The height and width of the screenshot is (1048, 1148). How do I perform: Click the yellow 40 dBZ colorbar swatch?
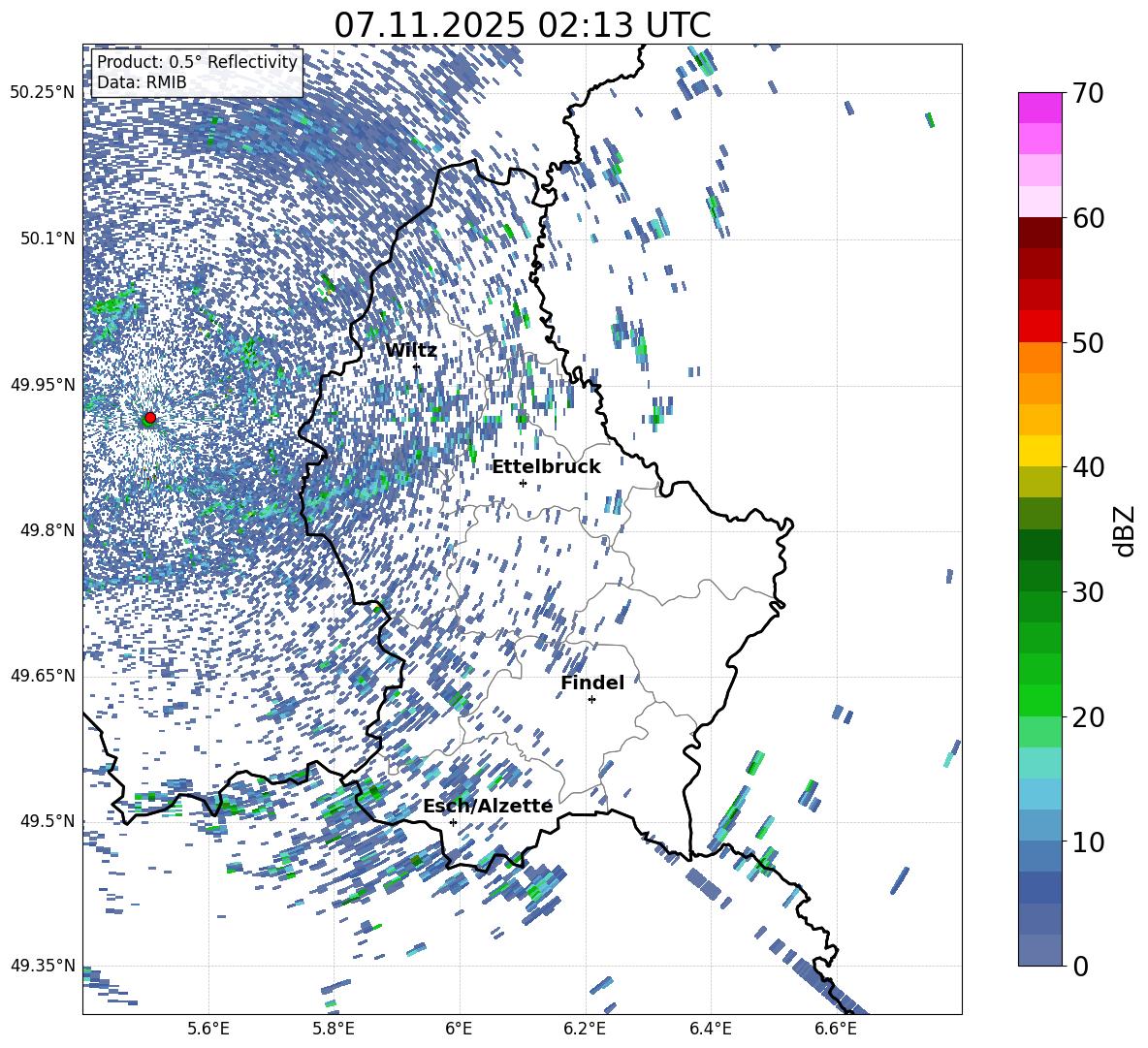click(x=1039, y=451)
